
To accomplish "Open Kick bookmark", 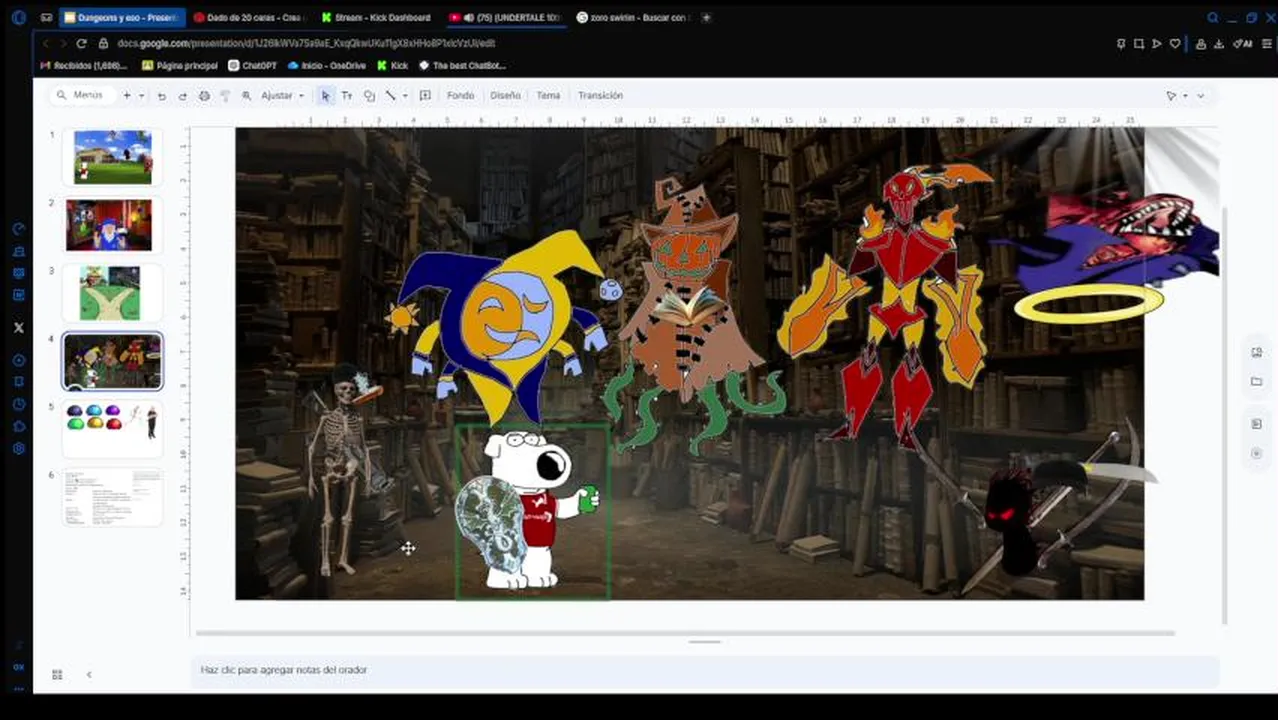I will click(x=393, y=66).
